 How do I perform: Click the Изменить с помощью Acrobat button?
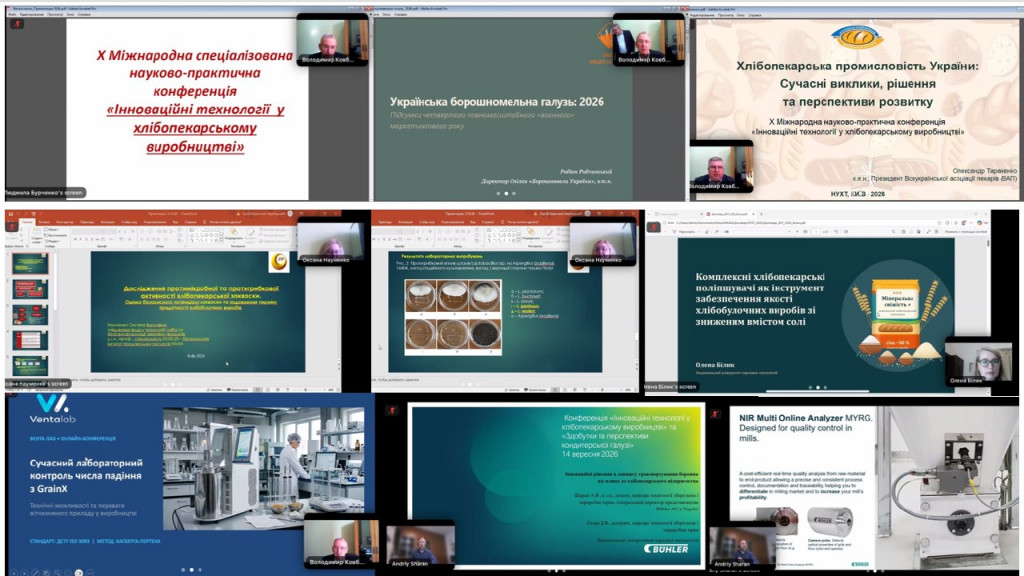(x=966, y=232)
